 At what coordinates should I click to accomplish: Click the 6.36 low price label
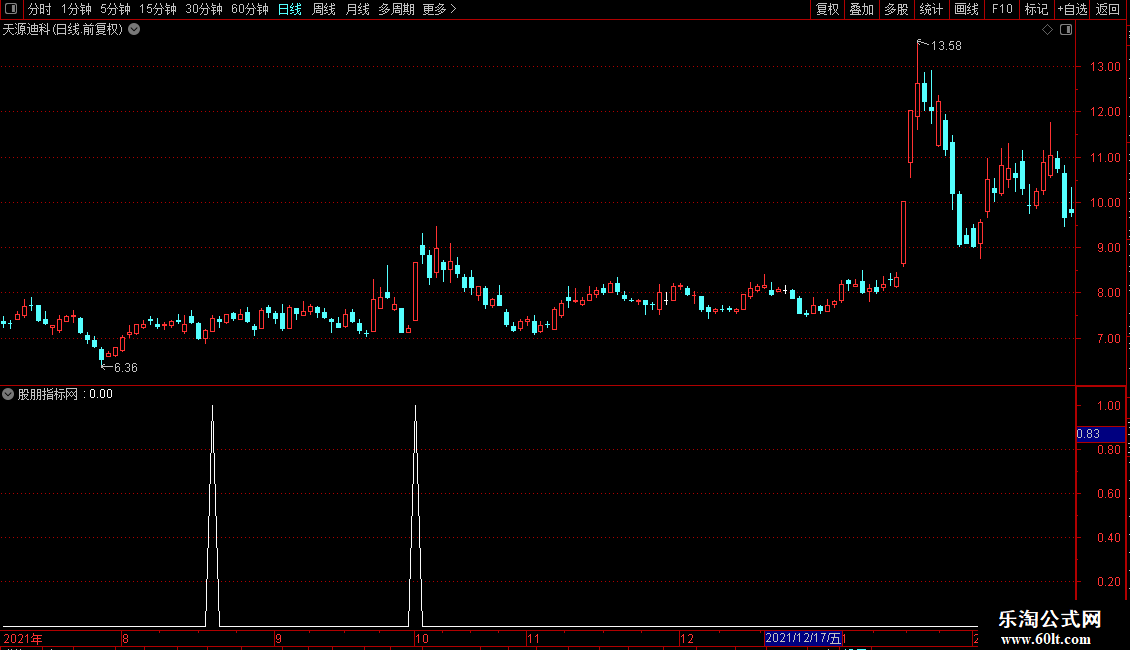click(x=125, y=368)
